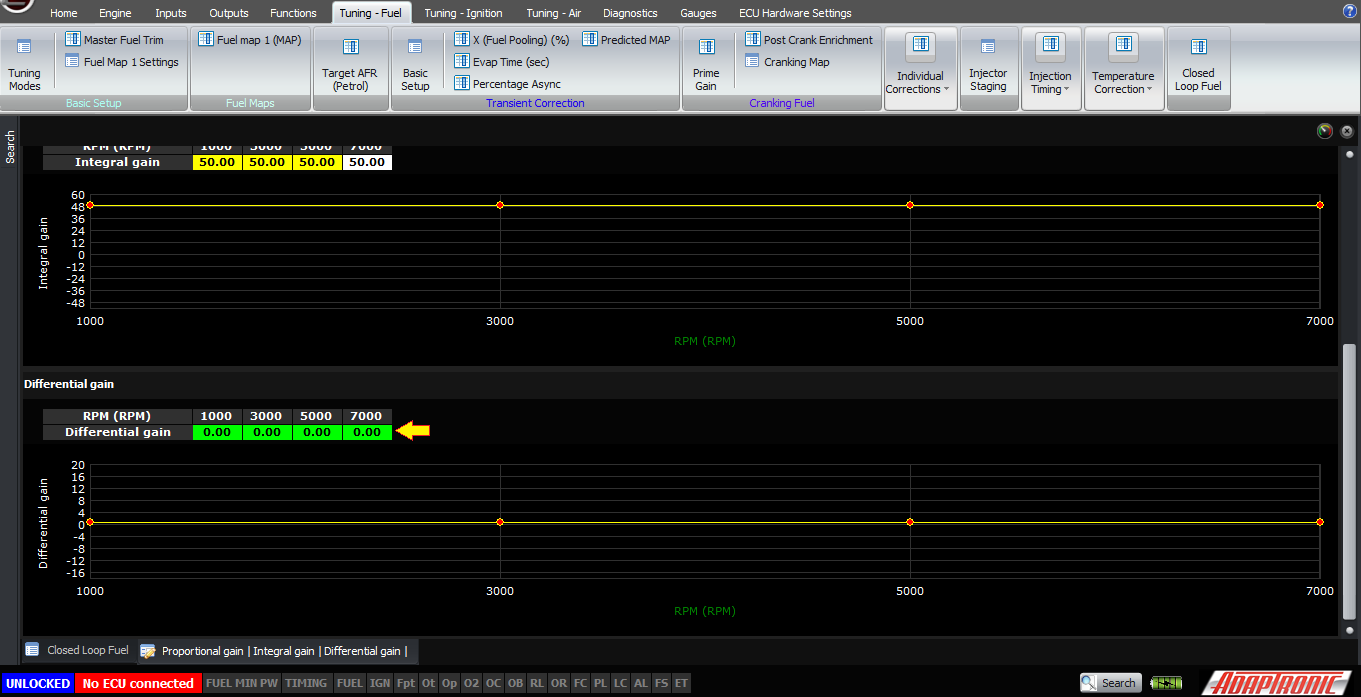Switch to the Home tab

coord(63,13)
